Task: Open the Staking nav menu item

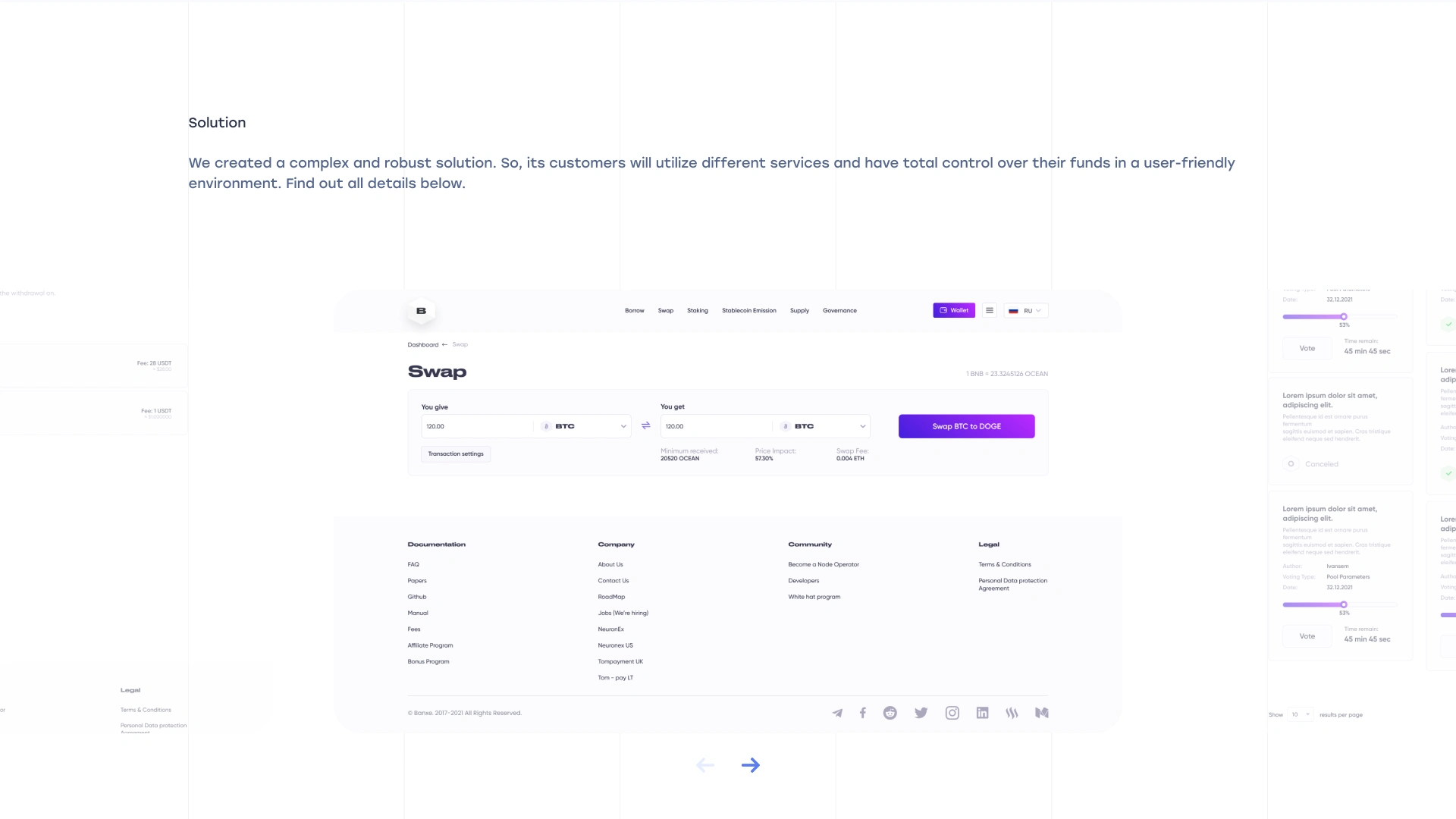Action: [698, 311]
